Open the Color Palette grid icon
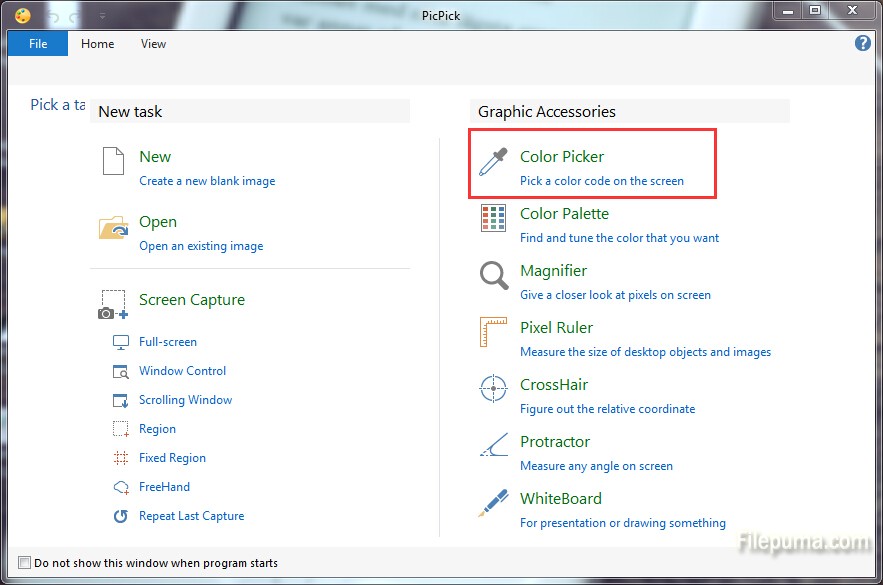Screen dimensions: 883x585 point(493,219)
